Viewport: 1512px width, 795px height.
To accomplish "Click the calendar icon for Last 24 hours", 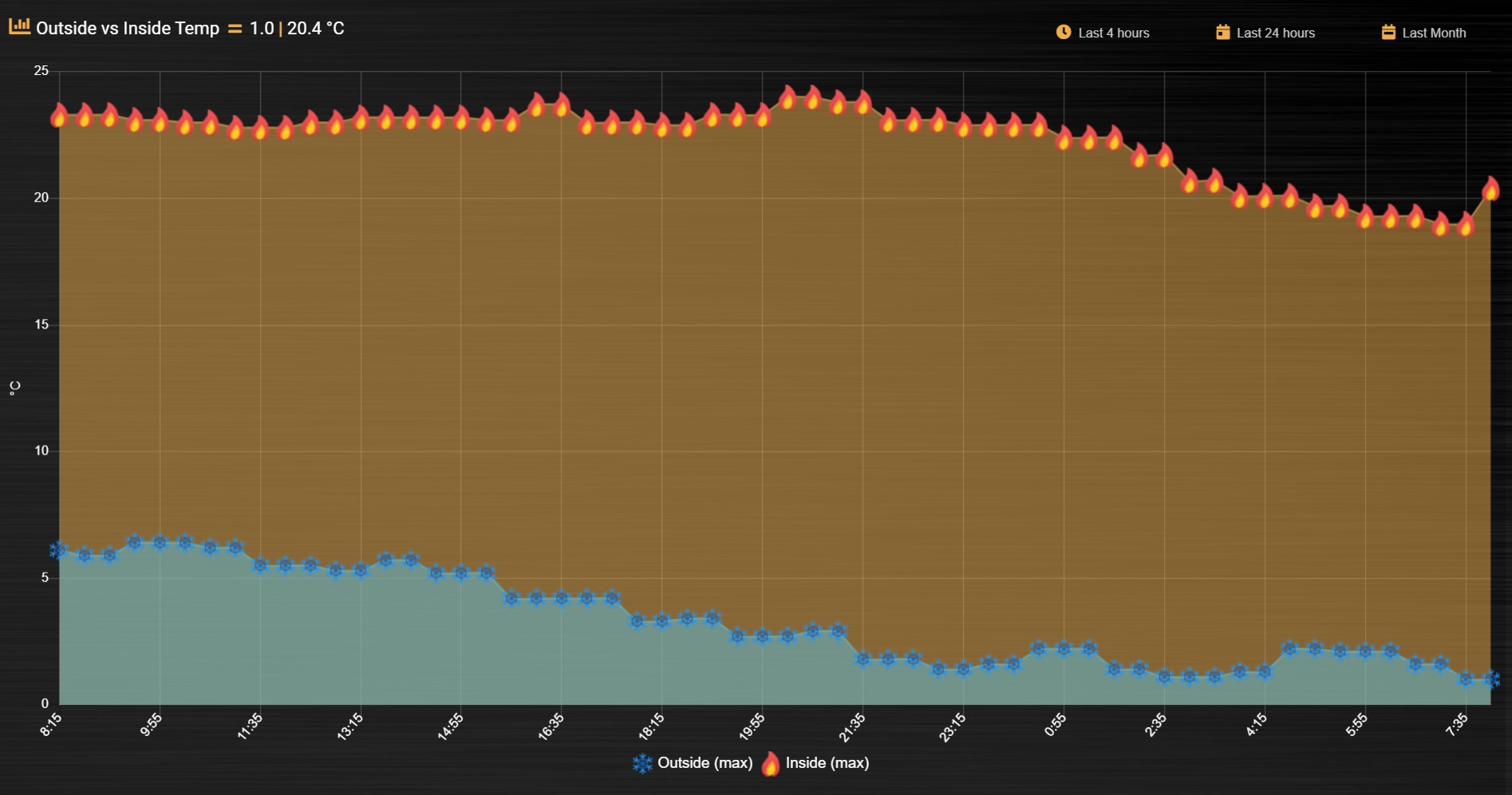I will [1222, 32].
